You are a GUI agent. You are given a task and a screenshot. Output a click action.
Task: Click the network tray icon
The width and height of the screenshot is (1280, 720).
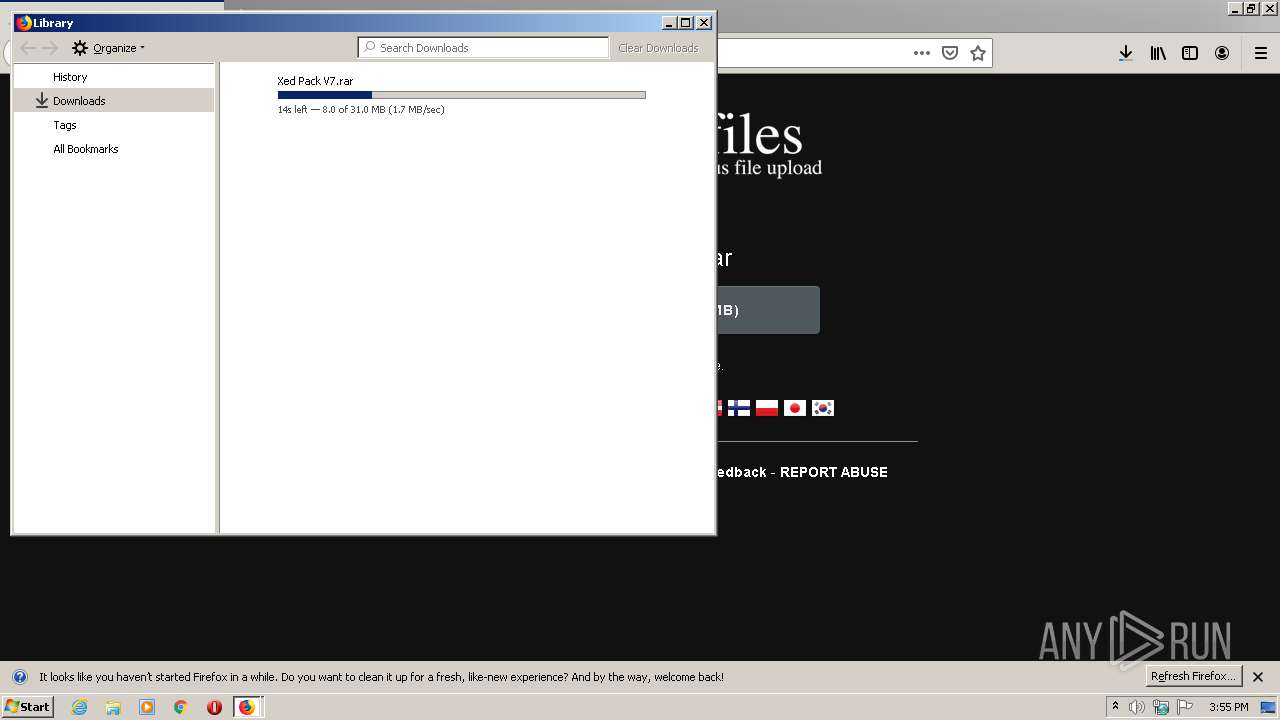(x=1161, y=707)
